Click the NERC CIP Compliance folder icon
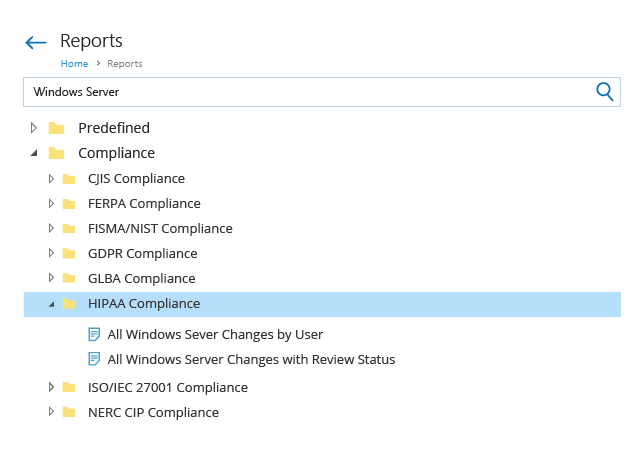The height and width of the screenshot is (450, 640). pyautogui.click(x=69, y=412)
